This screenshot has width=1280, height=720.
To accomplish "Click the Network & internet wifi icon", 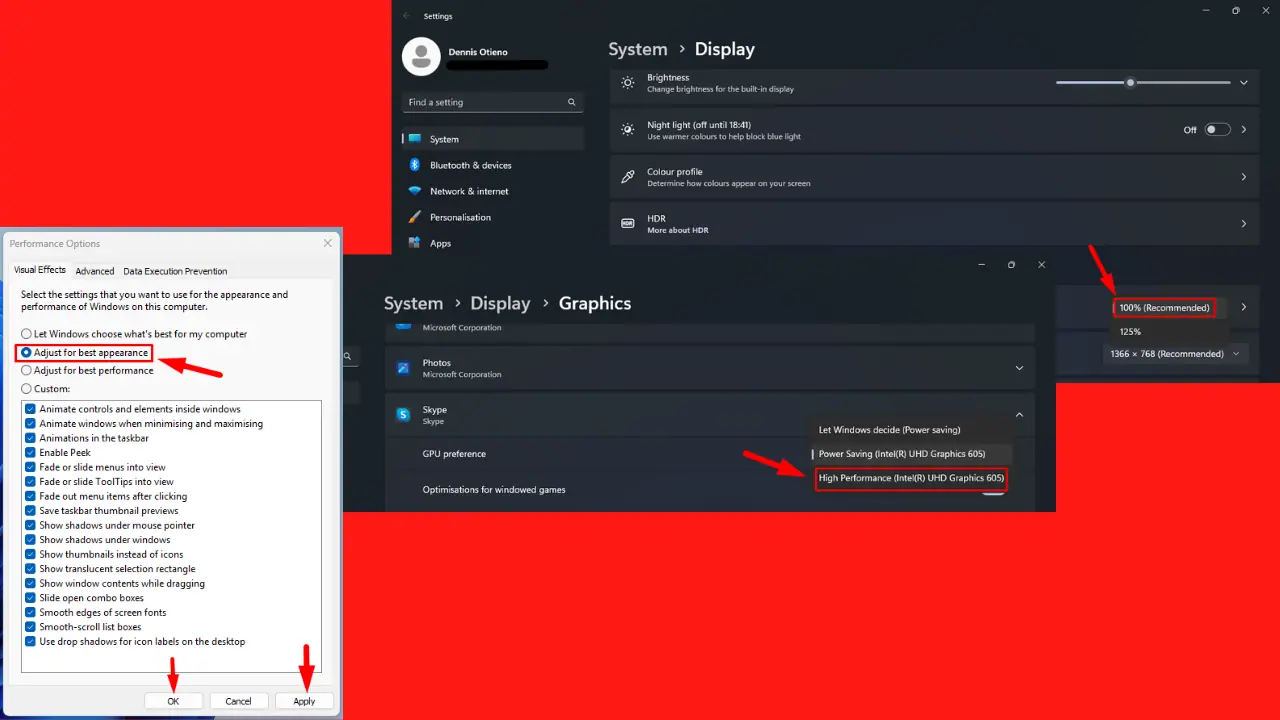I will (414, 191).
